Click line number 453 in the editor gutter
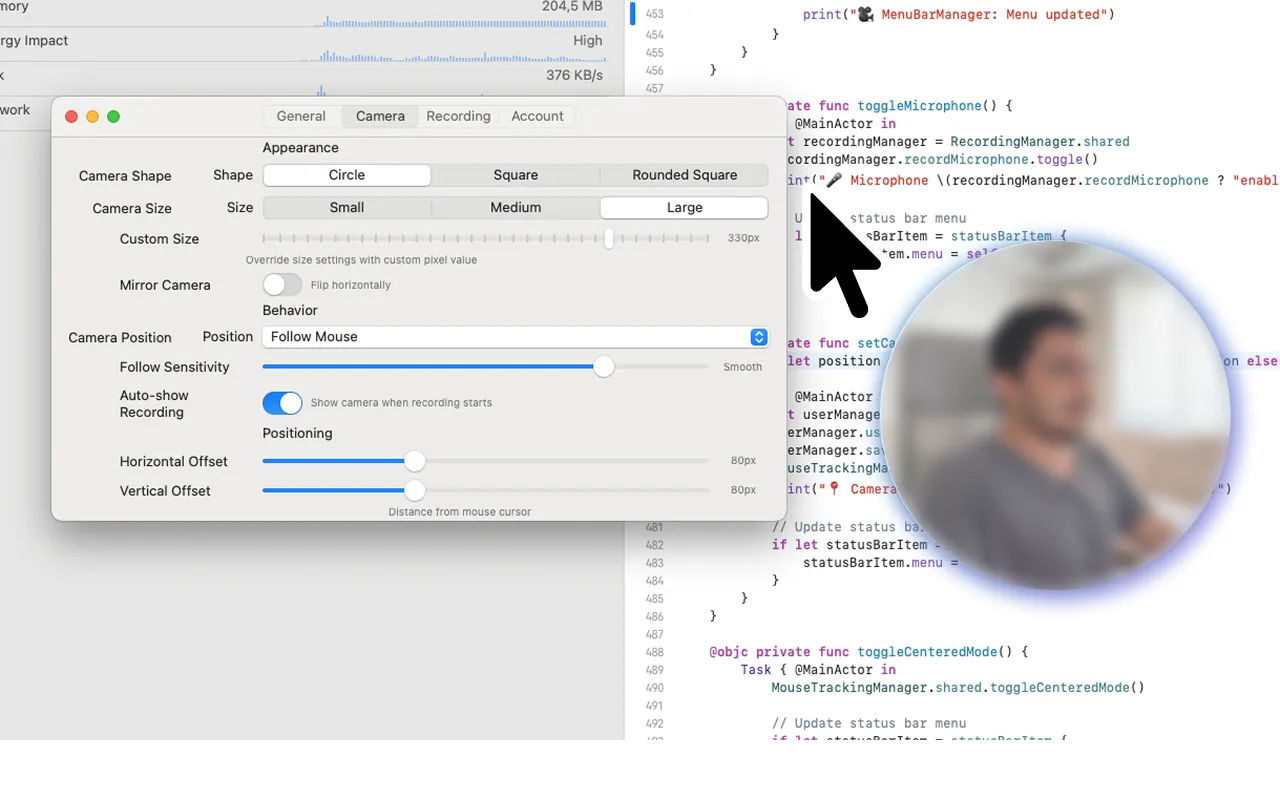 click(x=654, y=15)
